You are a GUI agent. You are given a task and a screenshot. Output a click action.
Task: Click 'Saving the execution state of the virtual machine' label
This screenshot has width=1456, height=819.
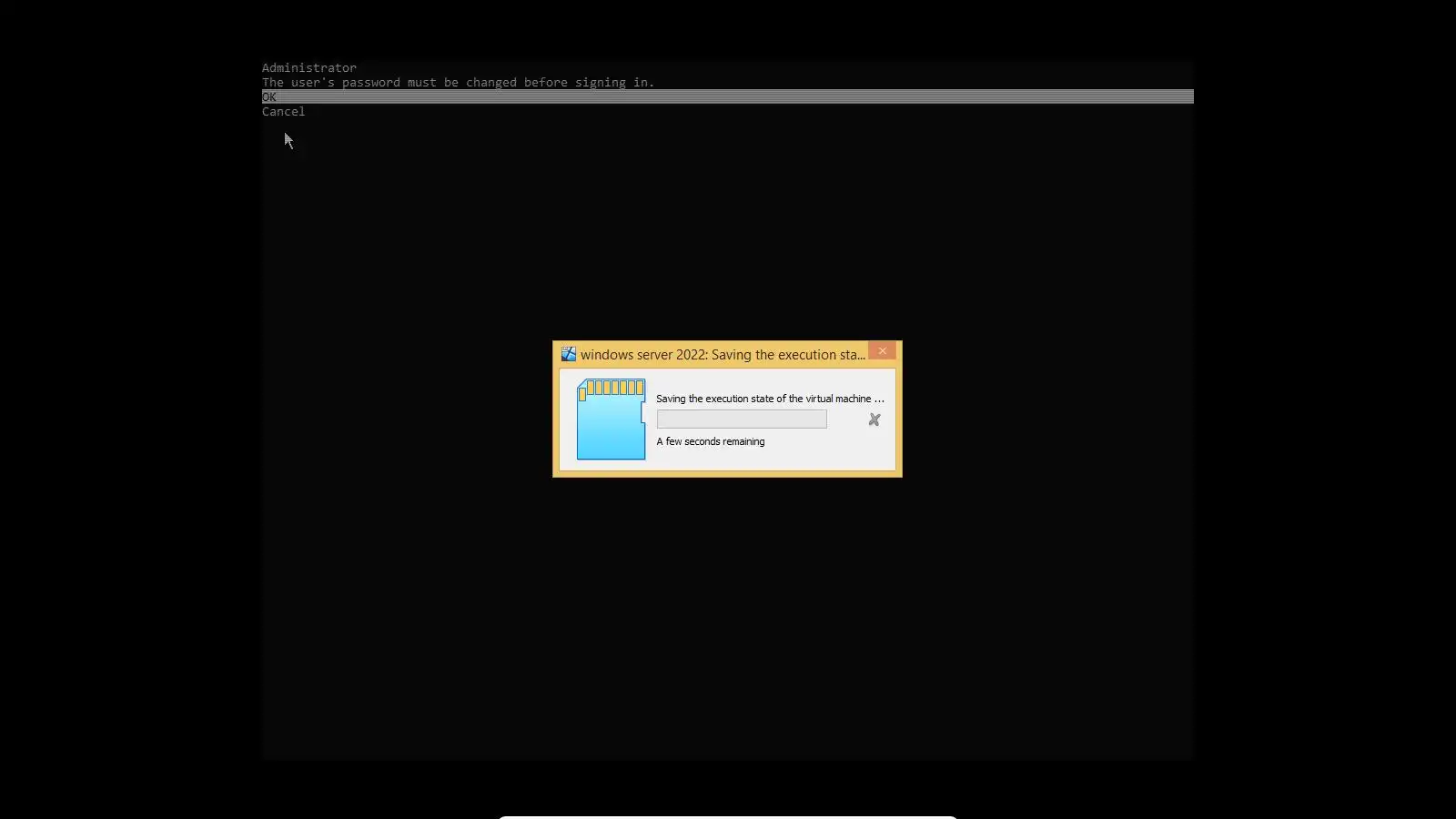[770, 399]
